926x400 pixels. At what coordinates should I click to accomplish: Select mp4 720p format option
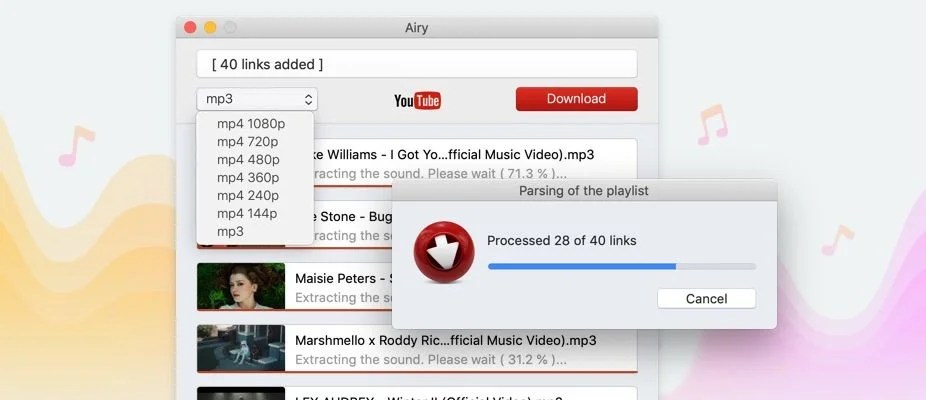point(247,142)
